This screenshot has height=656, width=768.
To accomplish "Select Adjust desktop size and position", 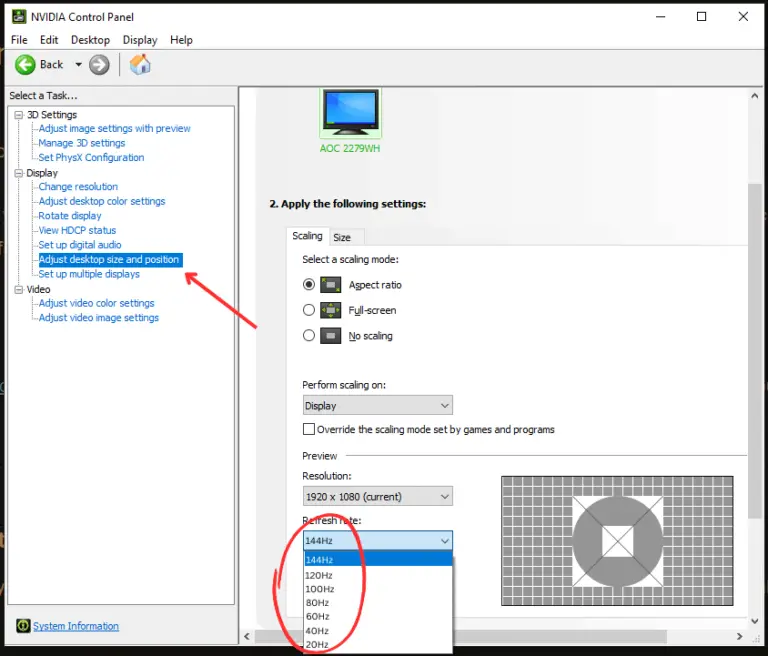I will (110, 260).
